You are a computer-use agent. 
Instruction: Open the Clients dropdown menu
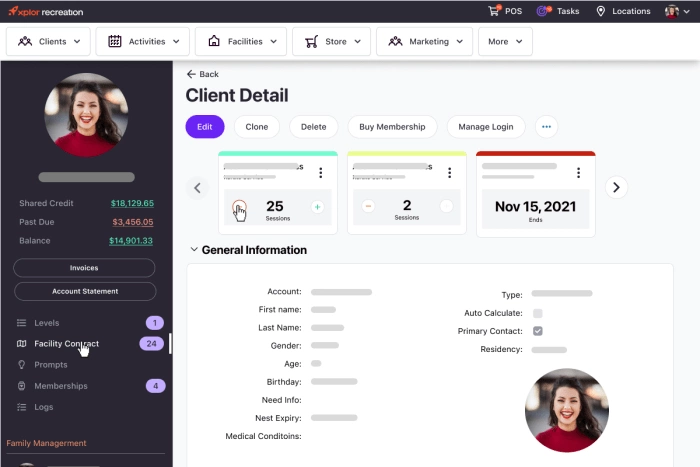49,42
